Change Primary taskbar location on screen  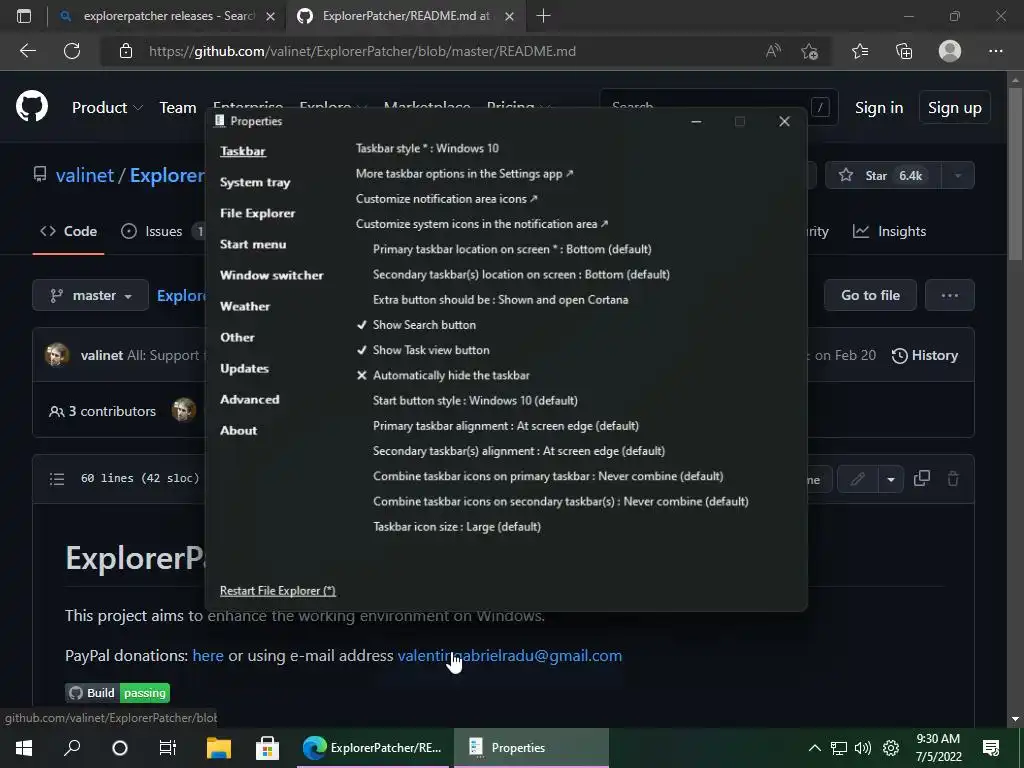[x=512, y=249]
